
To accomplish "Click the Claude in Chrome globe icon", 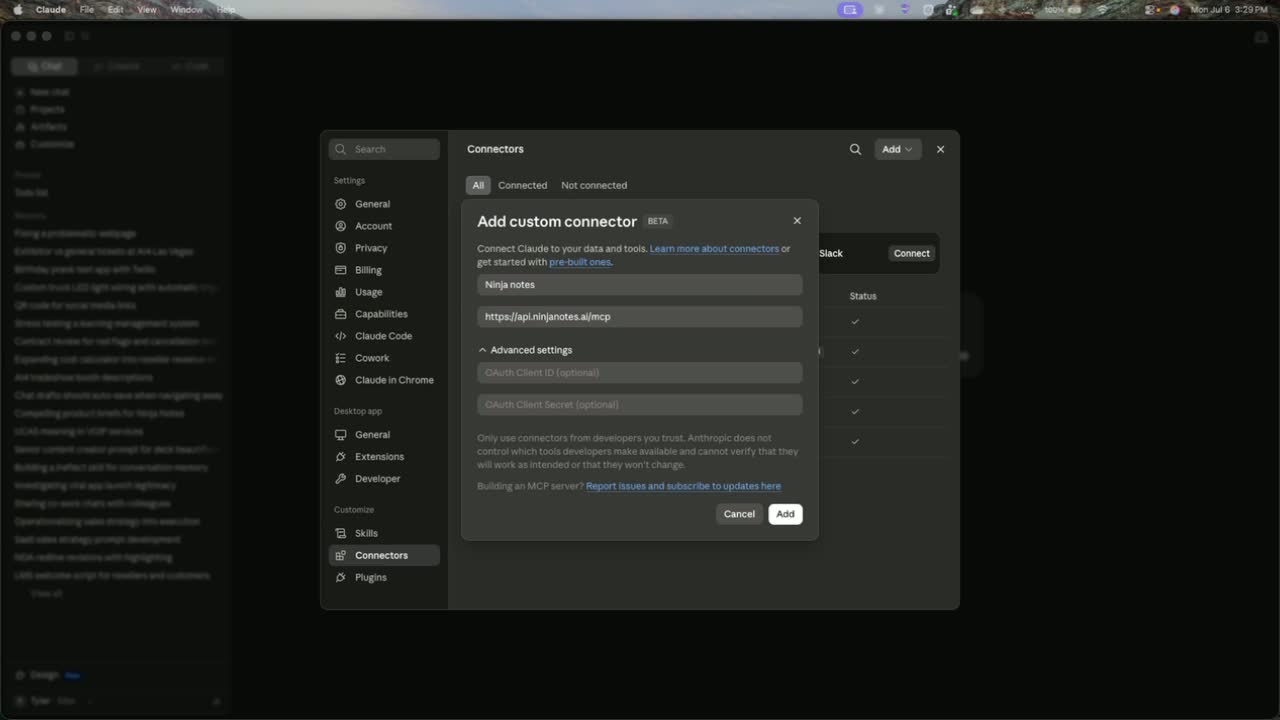I will click(x=341, y=380).
